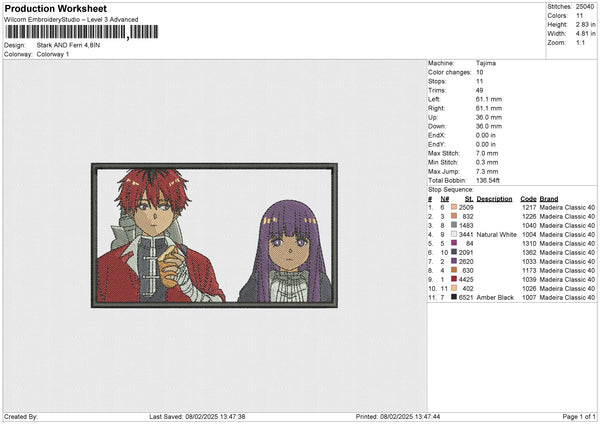Click the 'Last Saved: 08/02/2025 13:47:38' text

(x=197, y=416)
